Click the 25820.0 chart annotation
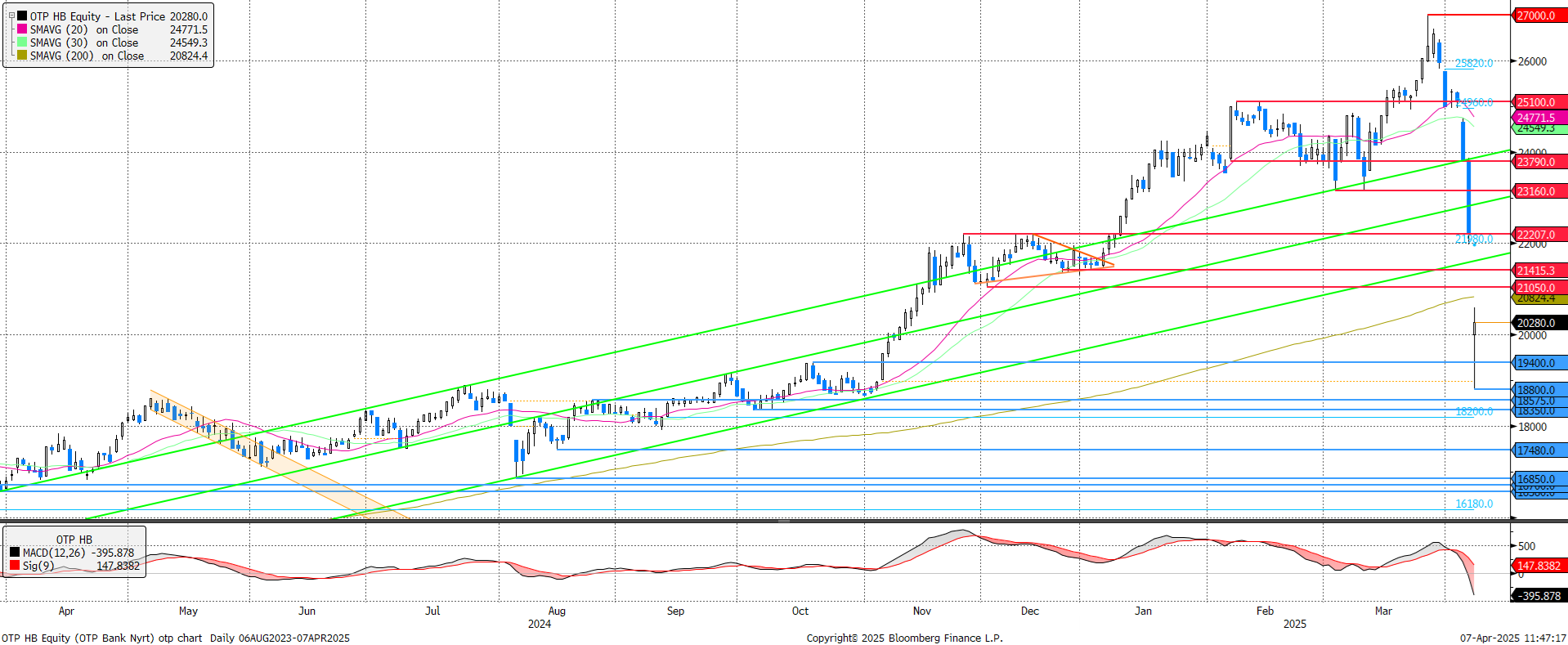 coord(1474,63)
